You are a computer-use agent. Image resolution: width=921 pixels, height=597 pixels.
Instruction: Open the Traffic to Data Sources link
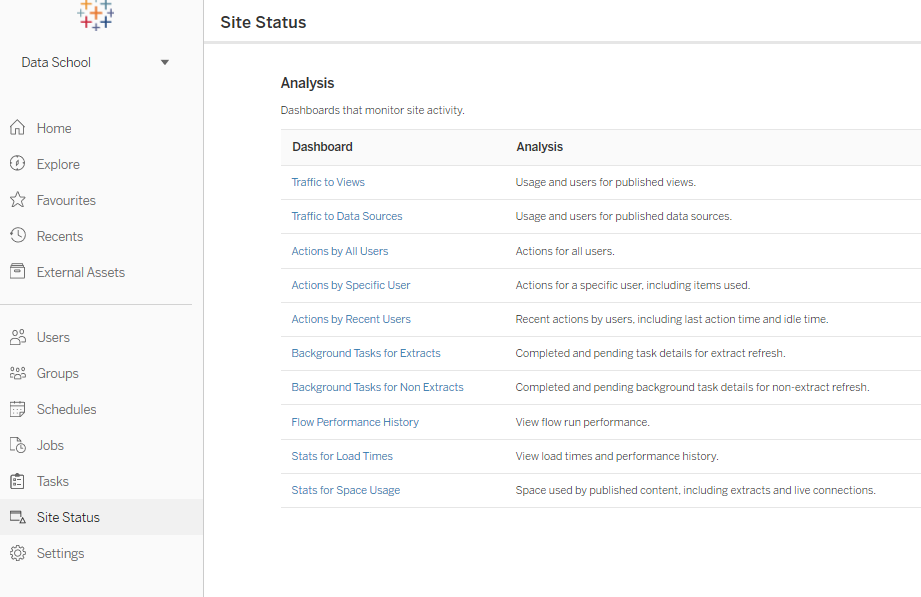click(x=347, y=216)
